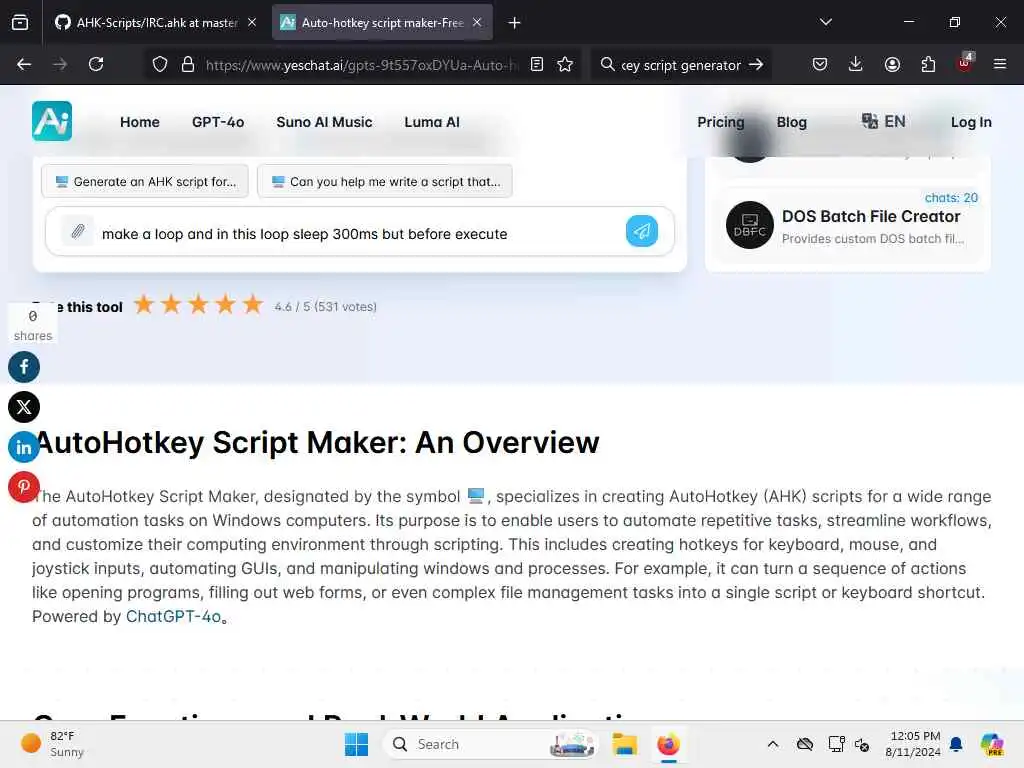Rate three stars with the middle star
Screen dimensions: 1024x768
pyautogui.click(x=198, y=304)
